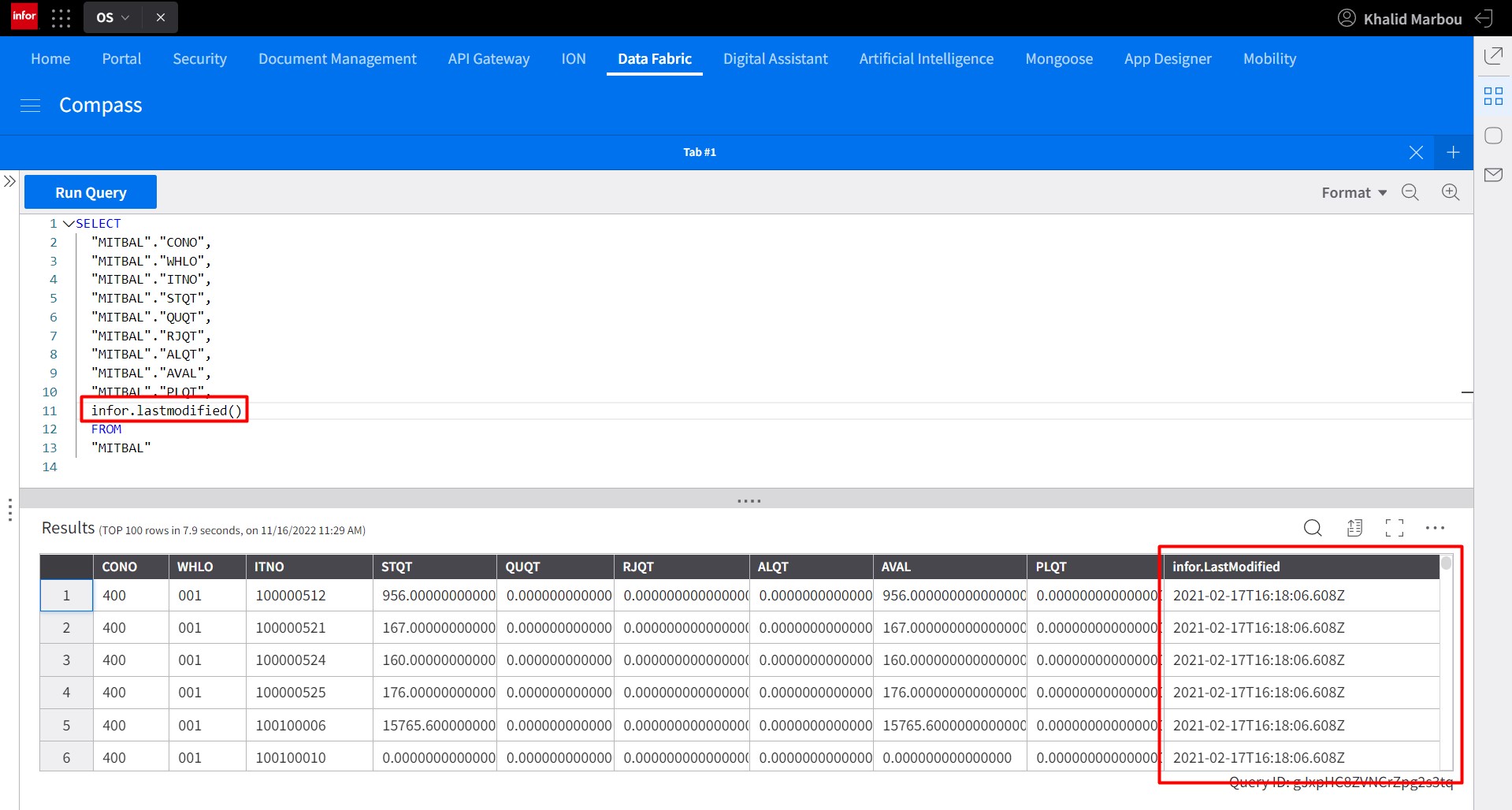Click the sign out arrow icon
The width and height of the screenshot is (1512, 810).
(1484, 18)
